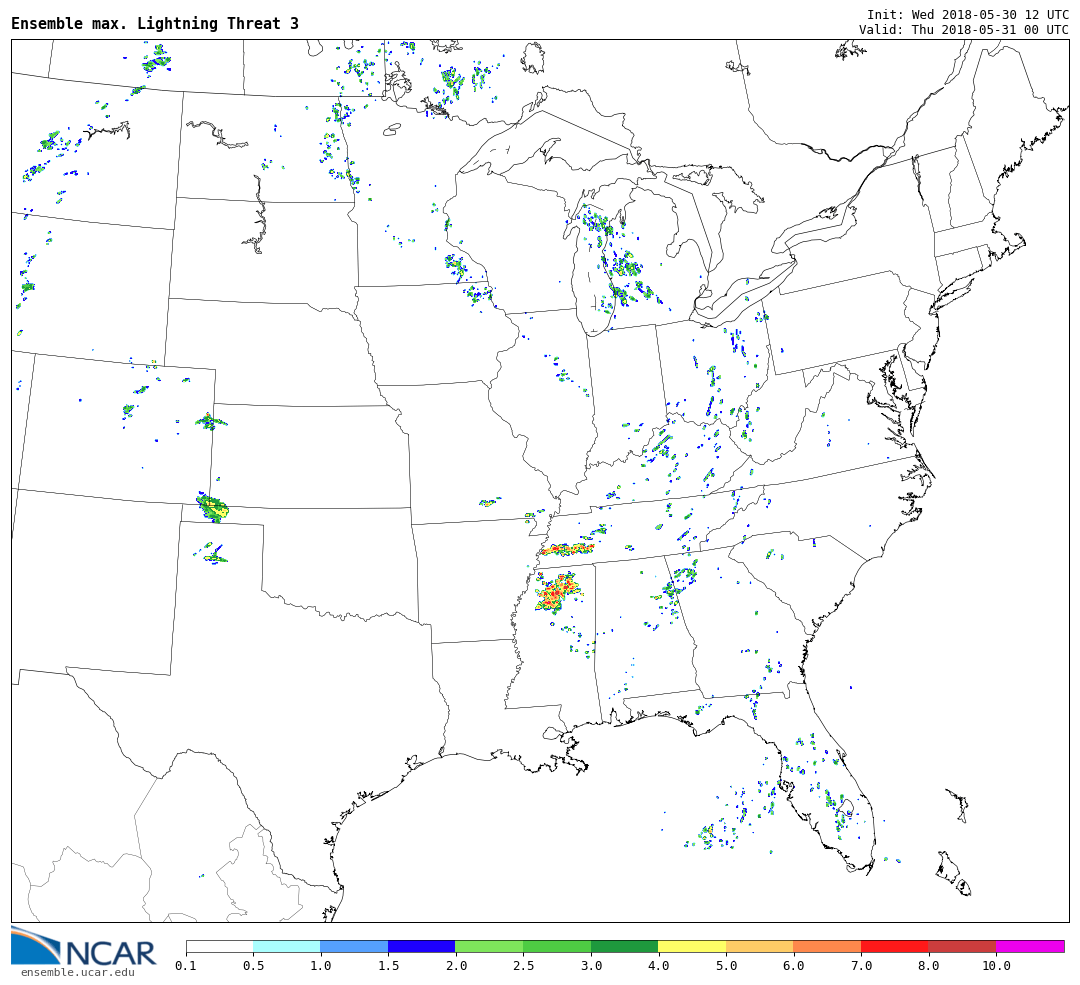The image size is (1080, 985).
Task: Click the yellow-green storm cell on the Colorado–Oklahoma border
Action: click(212, 508)
